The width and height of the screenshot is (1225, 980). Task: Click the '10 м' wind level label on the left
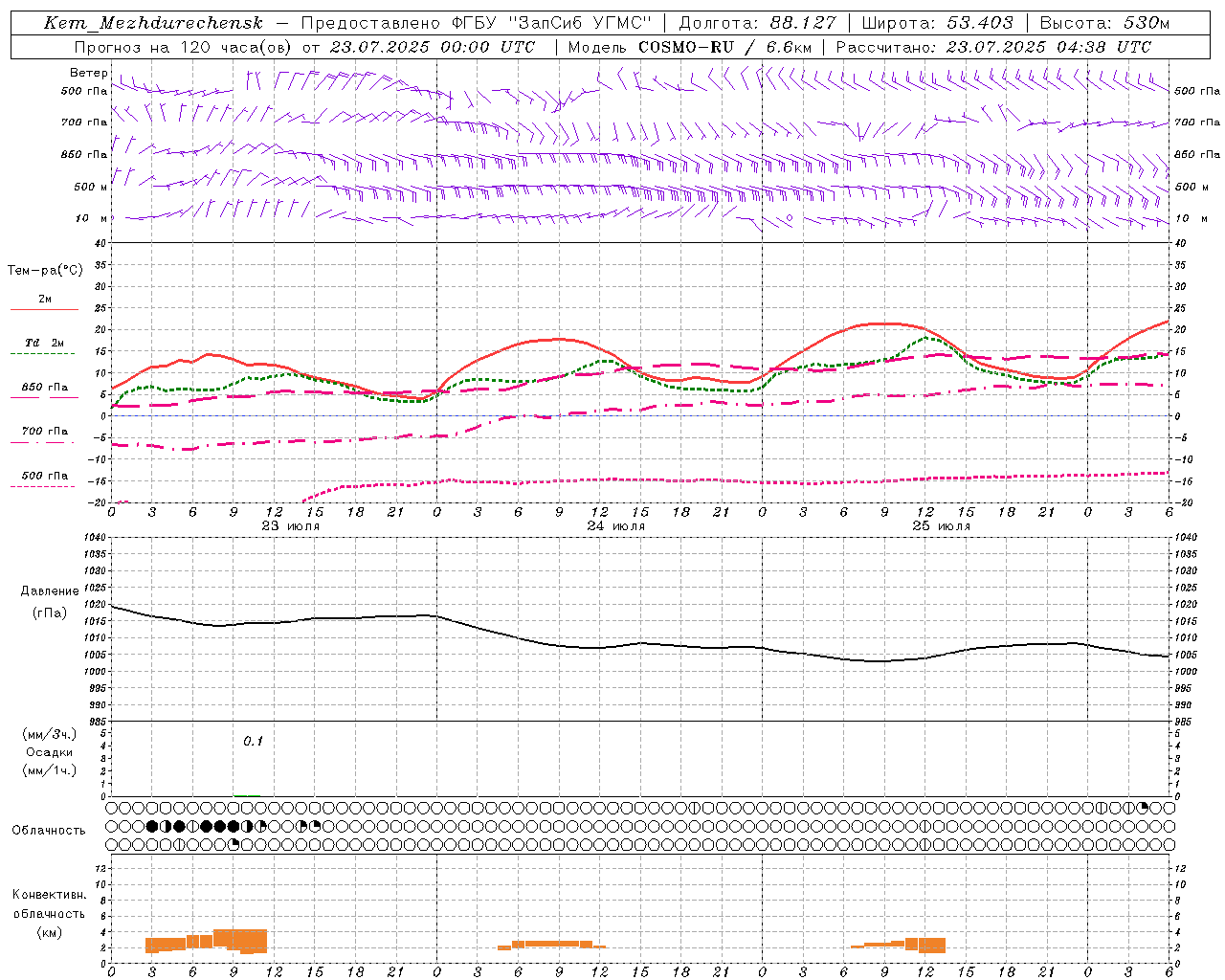click(x=92, y=218)
